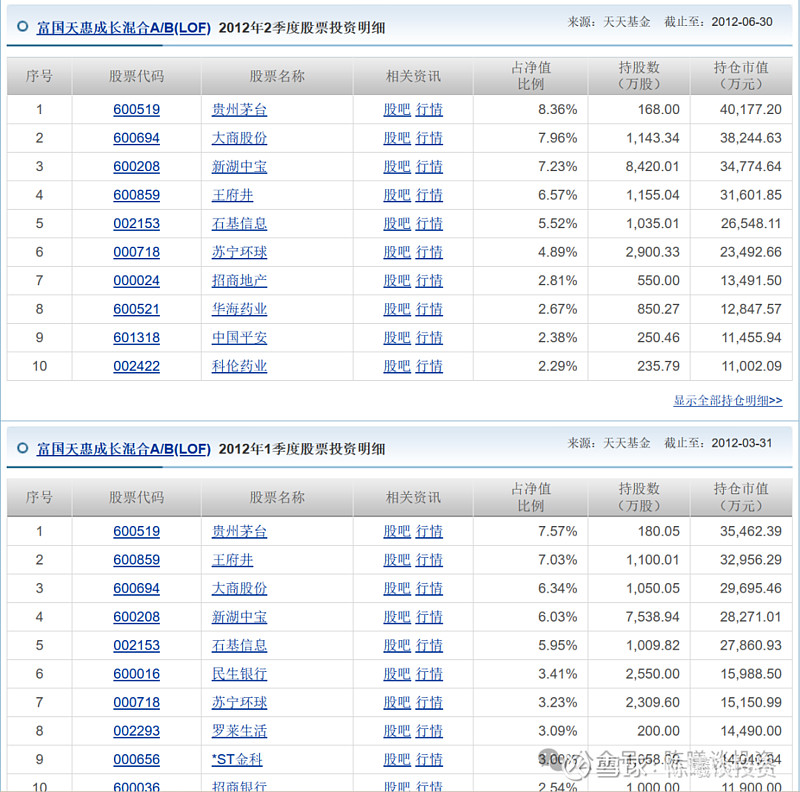Open 股吧 link for 民生银行
800x792 pixels.
click(x=397, y=675)
